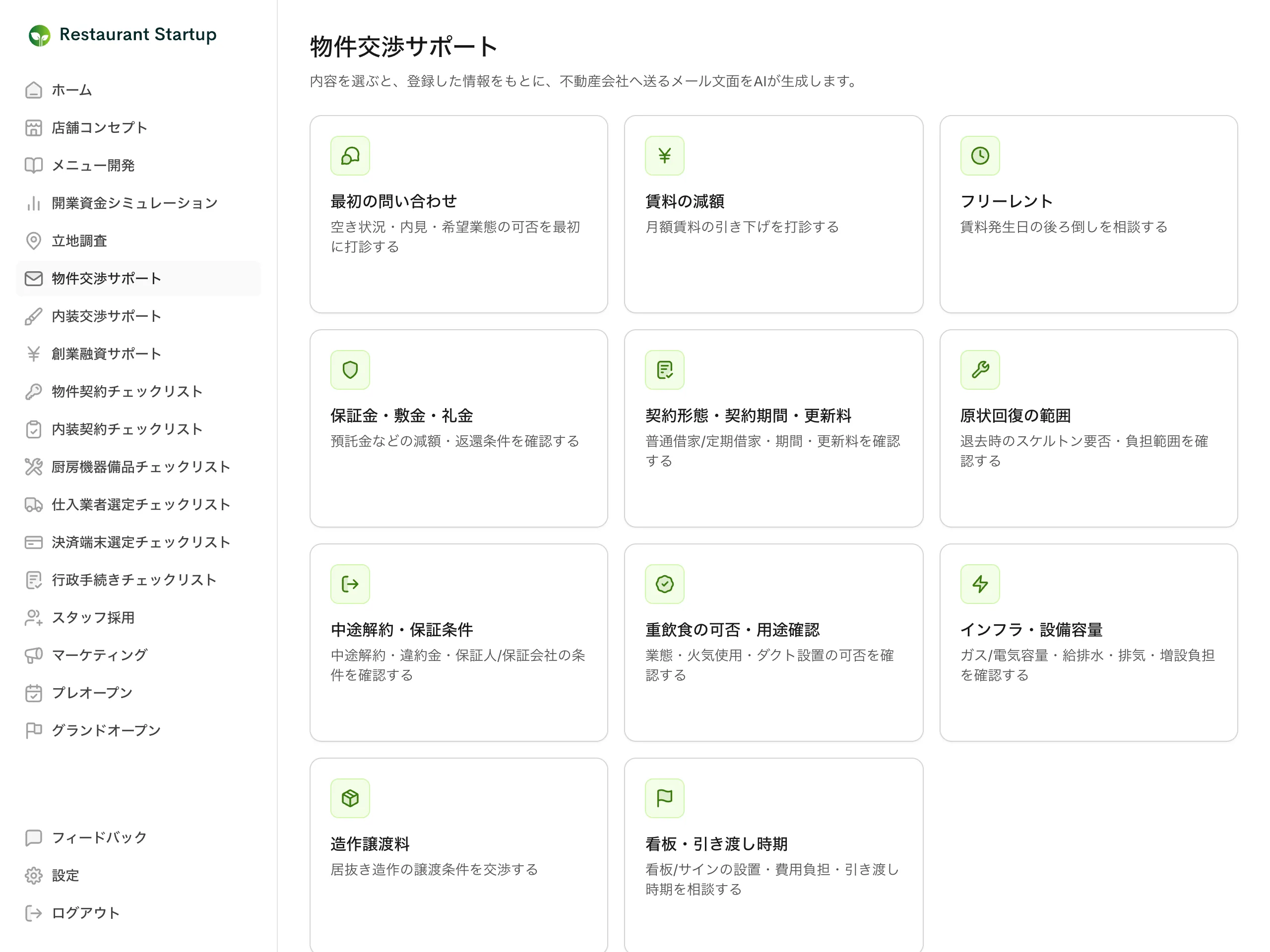1270x952 pixels.
Task: Click the badge-check icon on 重飲食の可否 card
Action: [665, 584]
